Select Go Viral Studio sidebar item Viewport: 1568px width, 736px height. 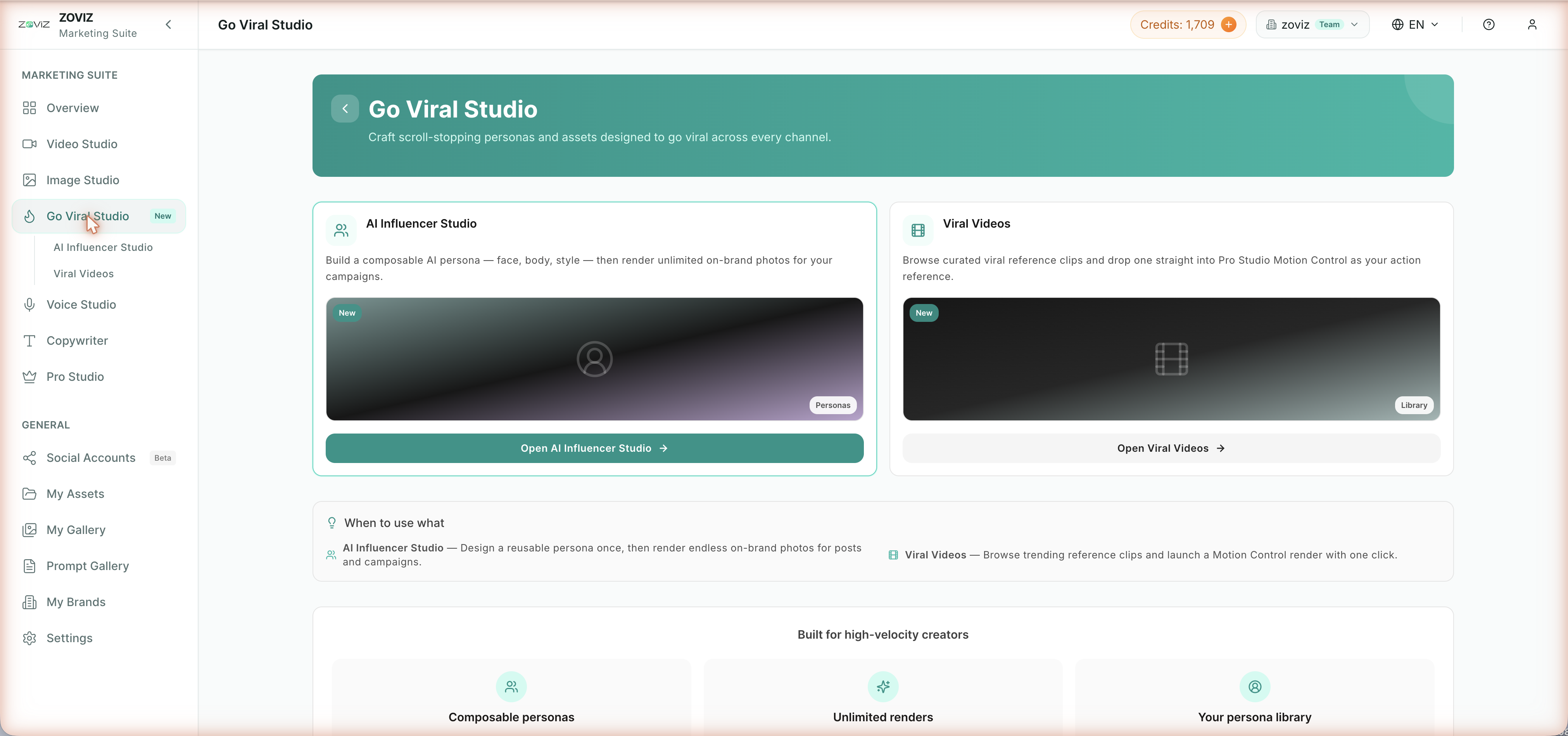pyautogui.click(x=98, y=216)
